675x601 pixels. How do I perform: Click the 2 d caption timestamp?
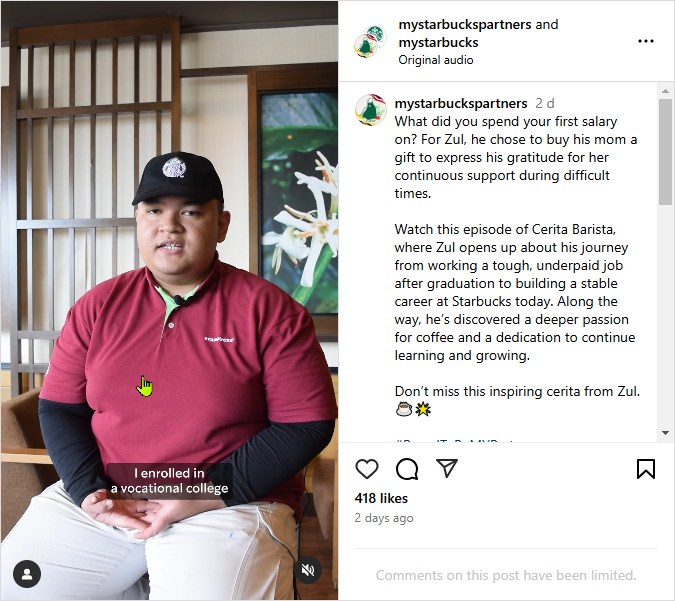tap(545, 104)
